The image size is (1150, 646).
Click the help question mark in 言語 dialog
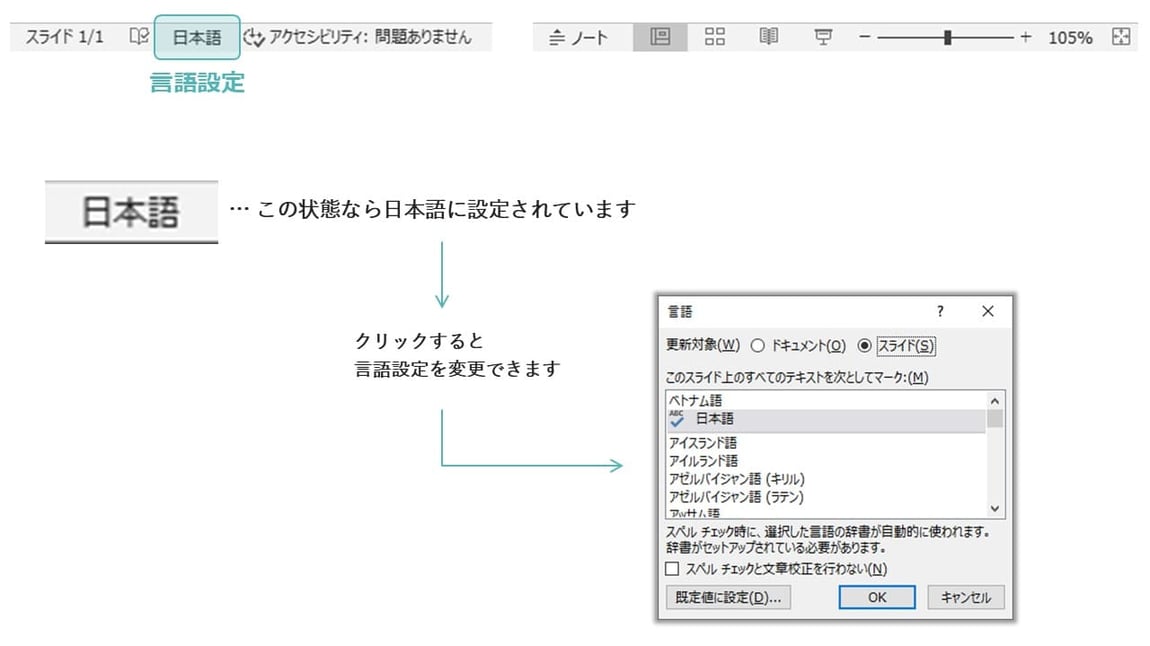pyautogui.click(x=939, y=311)
